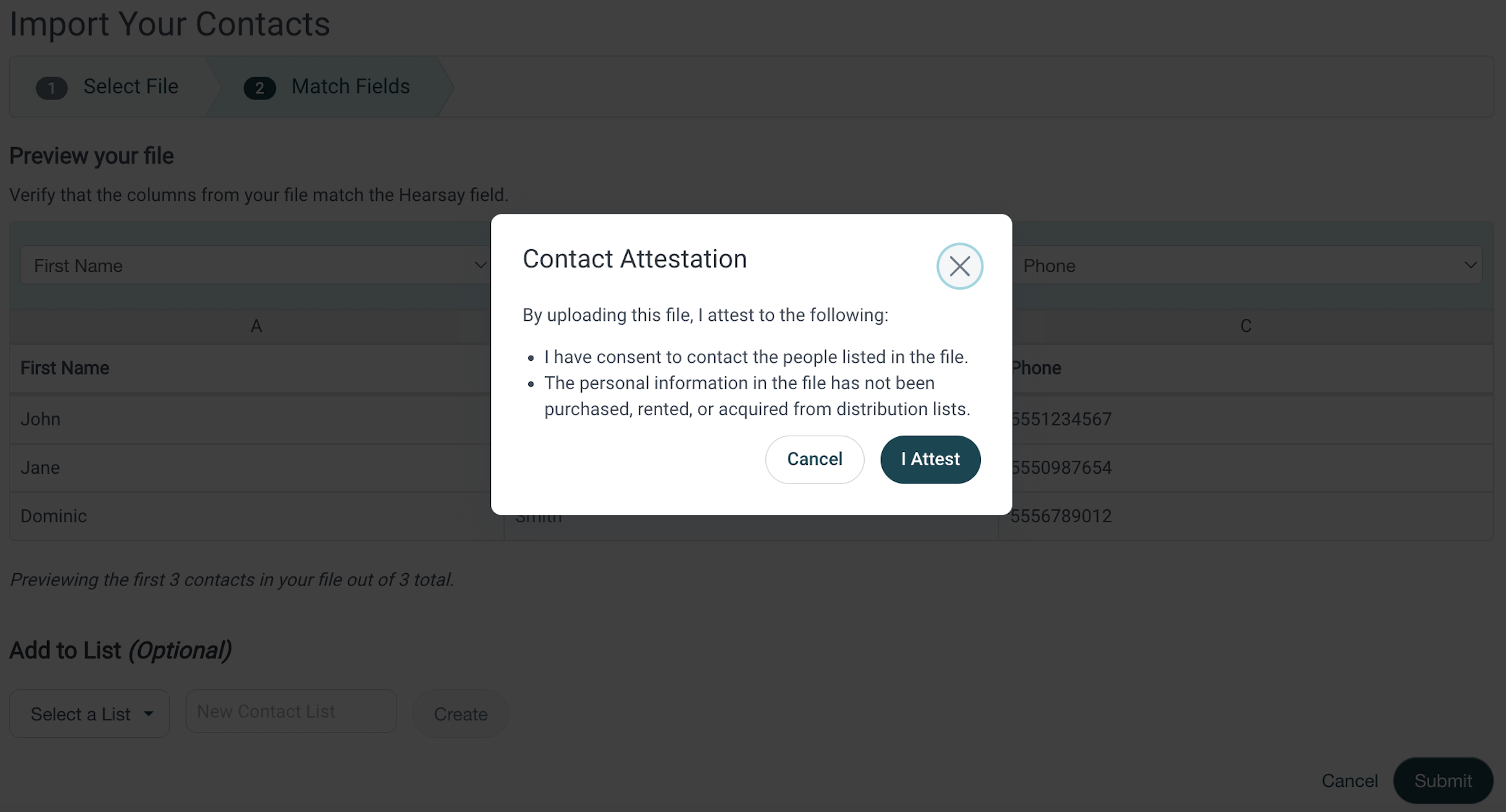Click the I Attest button
The image size is (1506, 812).
[x=930, y=459]
